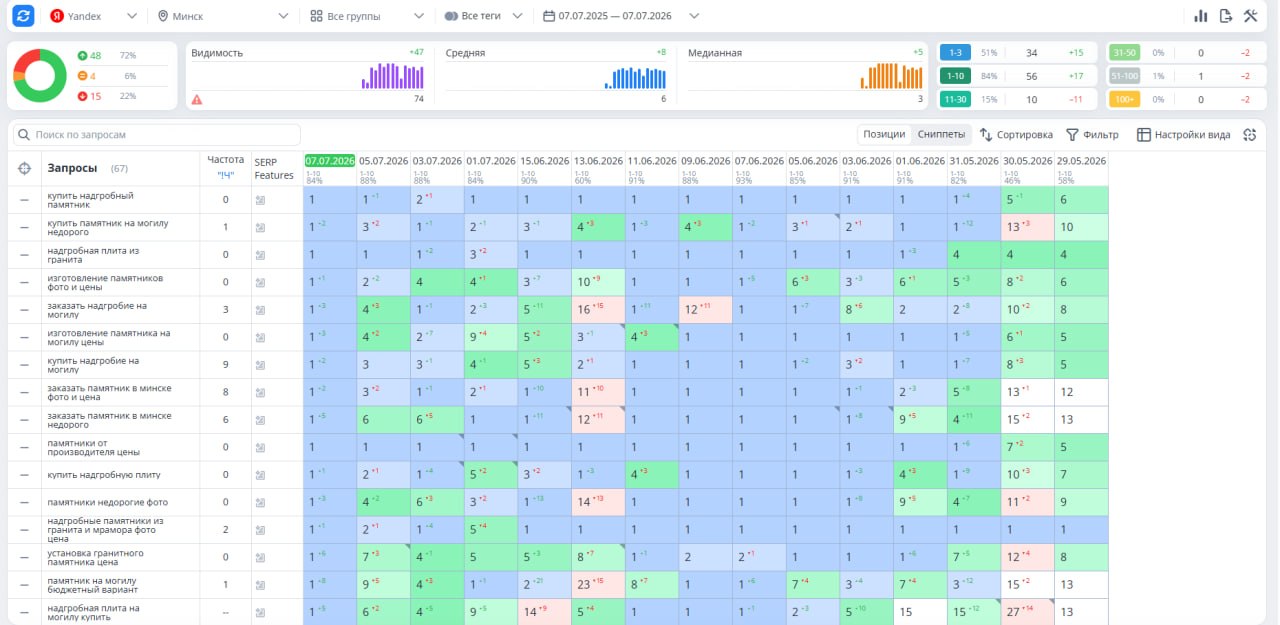Toggle the Позиции view
This screenshot has width=1280, height=625.
point(884,135)
